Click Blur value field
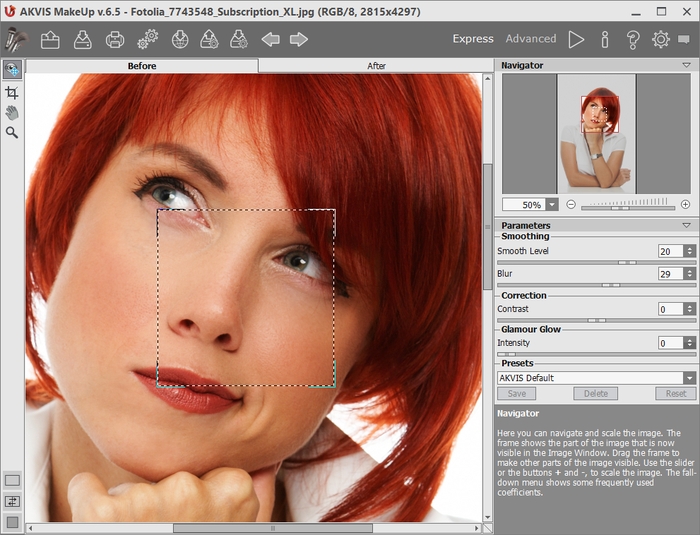Image resolution: width=700 pixels, height=535 pixels. [x=671, y=274]
